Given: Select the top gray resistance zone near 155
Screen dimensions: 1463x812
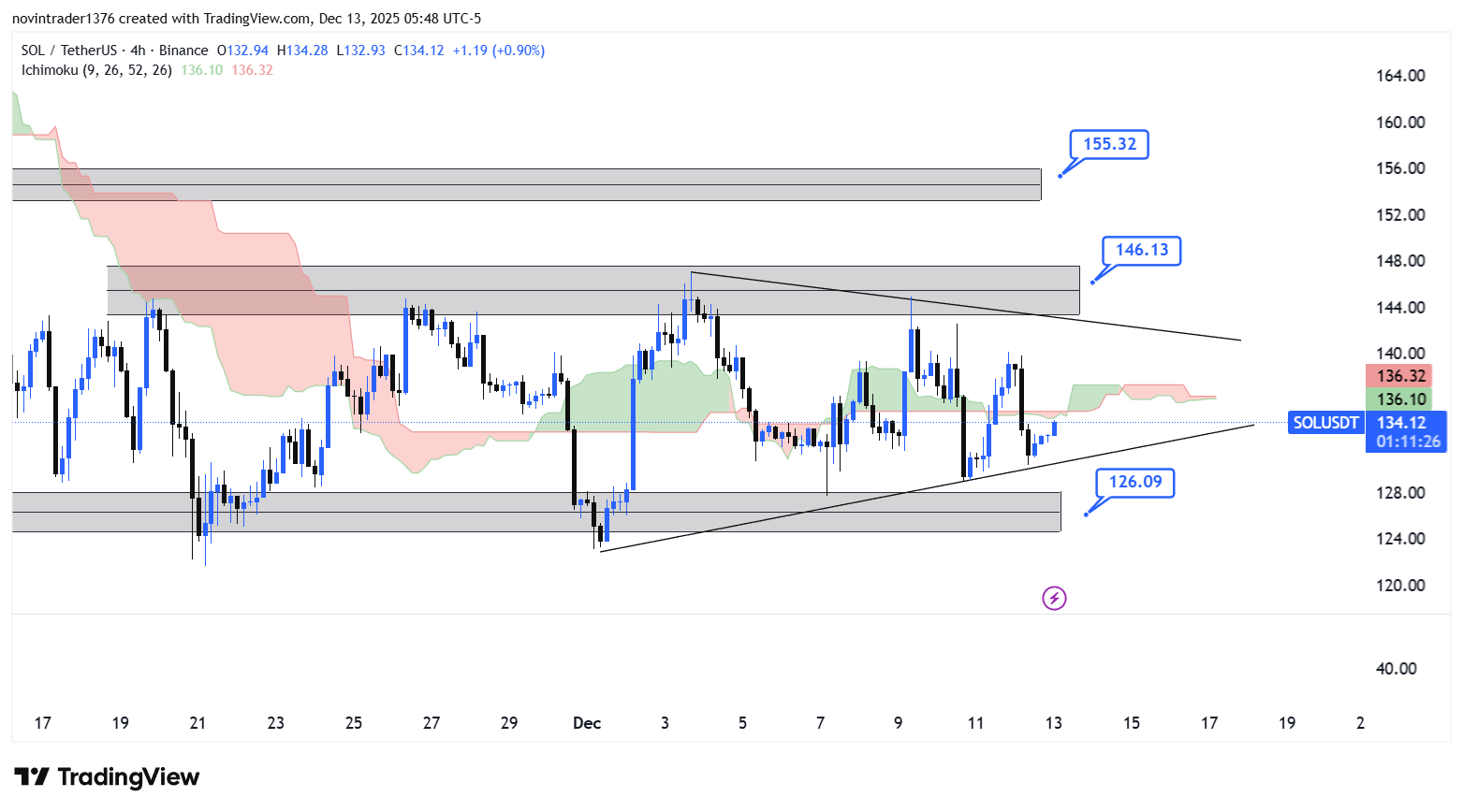Looking at the screenshot, I should [524, 184].
